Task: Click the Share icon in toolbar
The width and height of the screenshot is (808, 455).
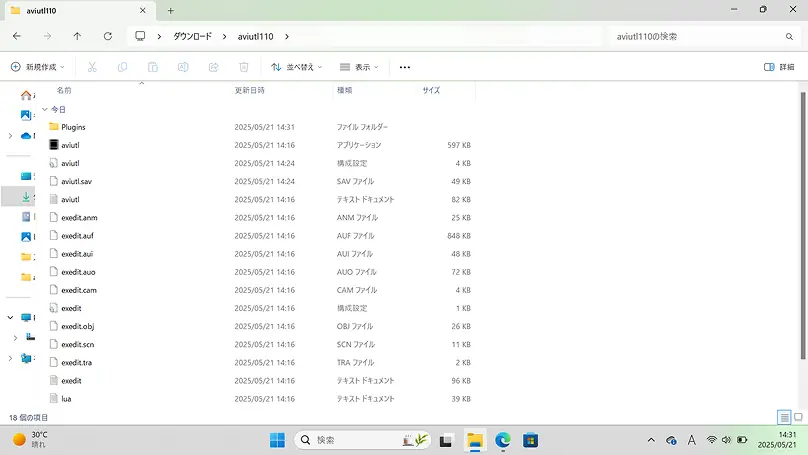Action: point(213,67)
